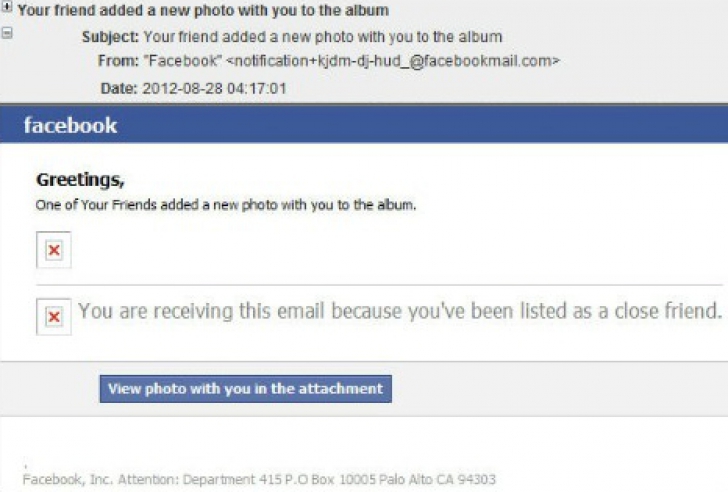Click the "You are receiving this email" notice
The width and height of the screenshot is (728, 492).
pos(400,311)
